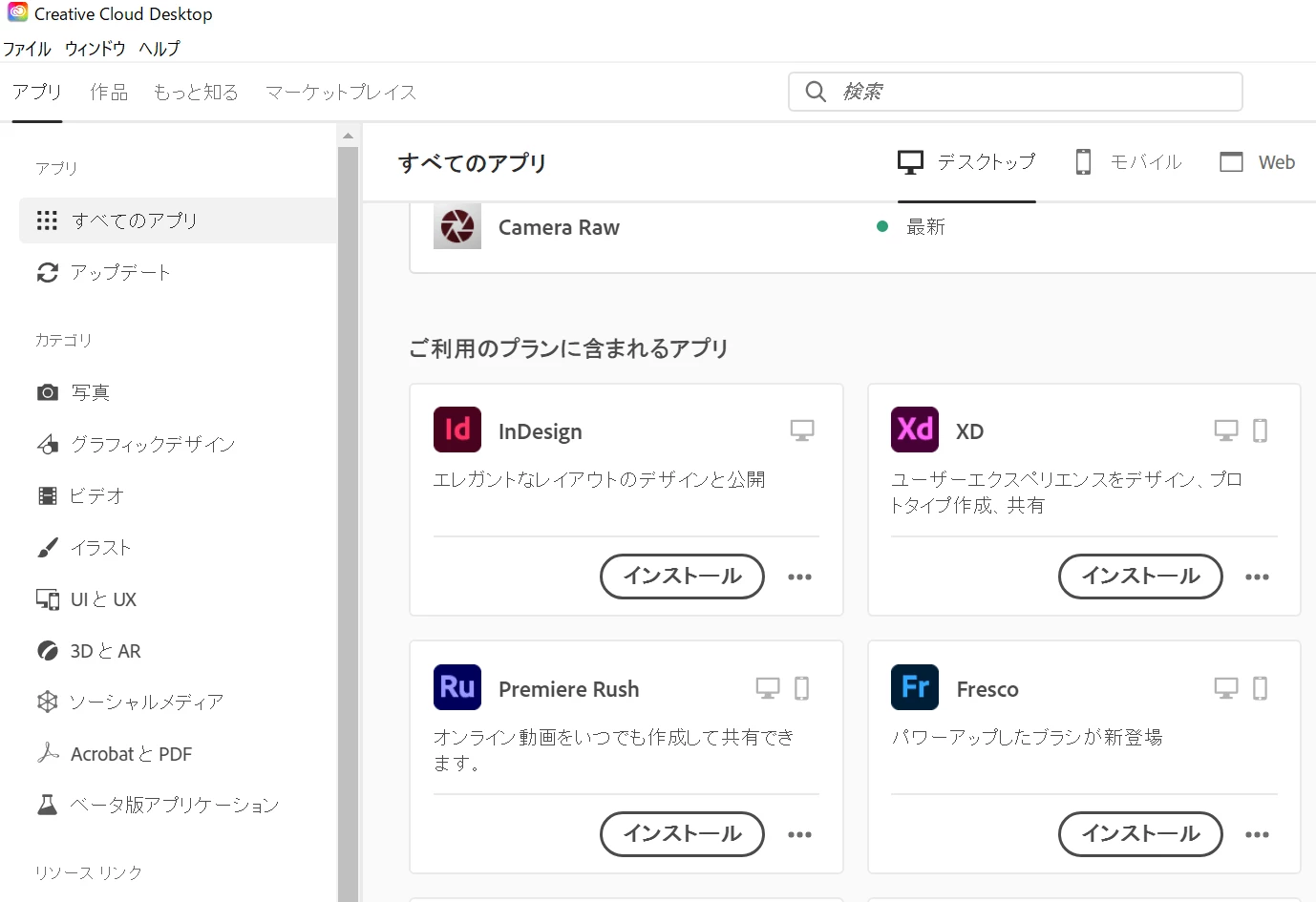Viewport: 1316px width, 902px height.
Task: Click the devices icon beside UI と UX
Action: (47, 599)
